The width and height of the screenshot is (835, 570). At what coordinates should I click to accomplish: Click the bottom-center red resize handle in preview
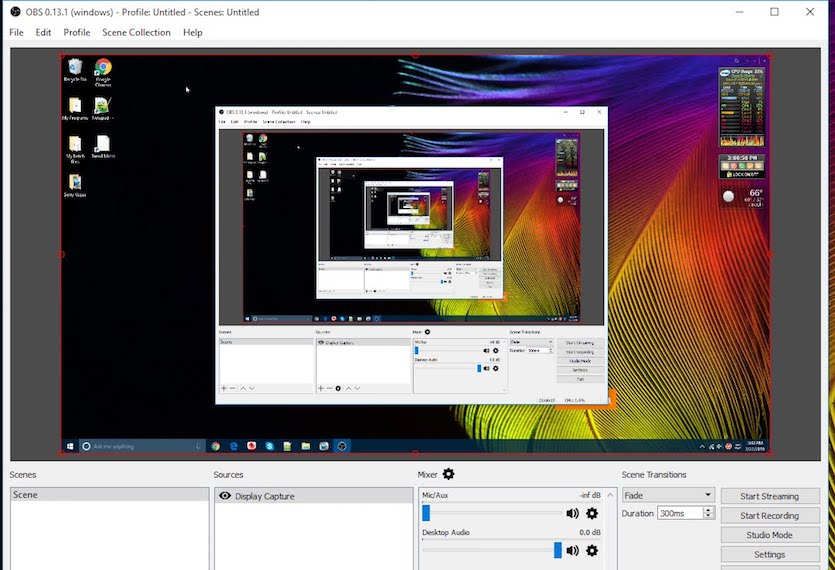pos(415,453)
